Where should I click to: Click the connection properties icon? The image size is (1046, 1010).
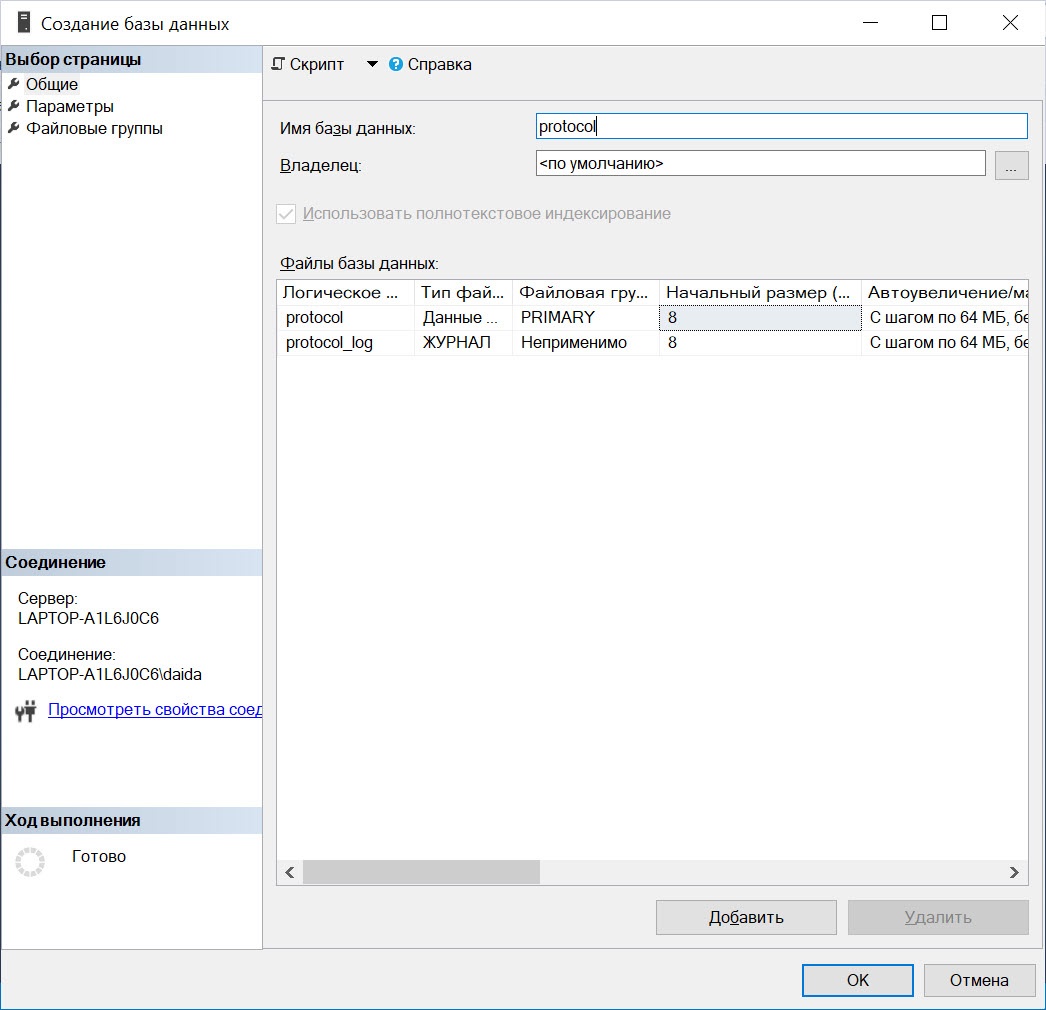coord(26,711)
